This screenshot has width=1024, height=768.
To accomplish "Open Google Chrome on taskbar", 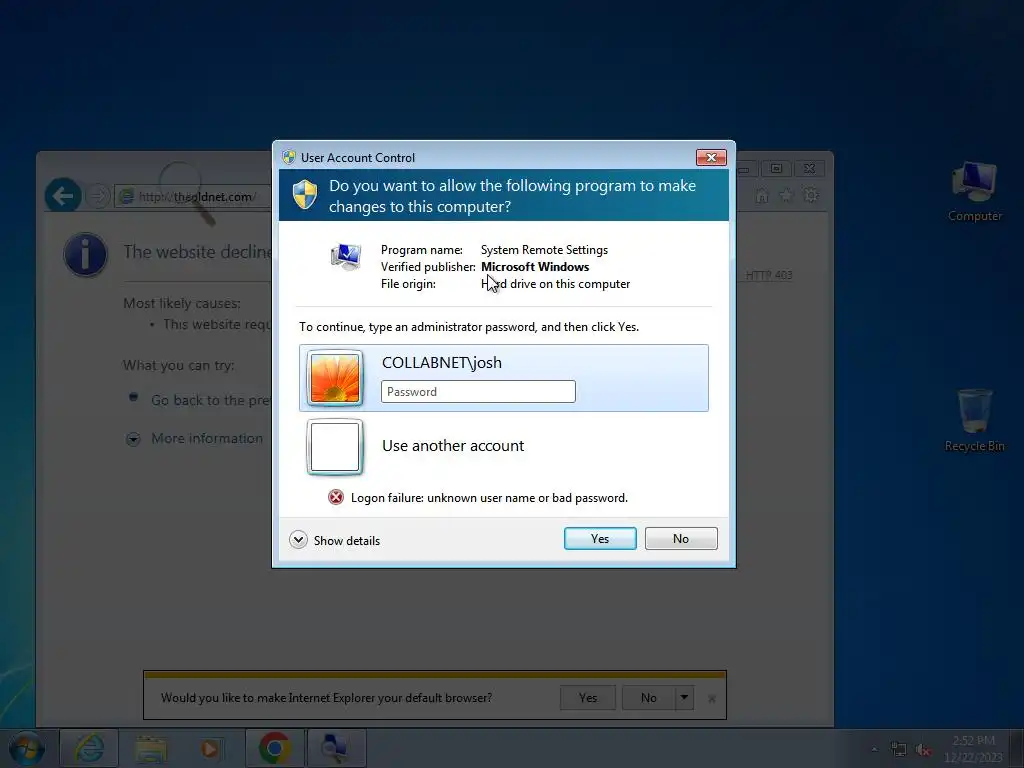I will point(274,748).
